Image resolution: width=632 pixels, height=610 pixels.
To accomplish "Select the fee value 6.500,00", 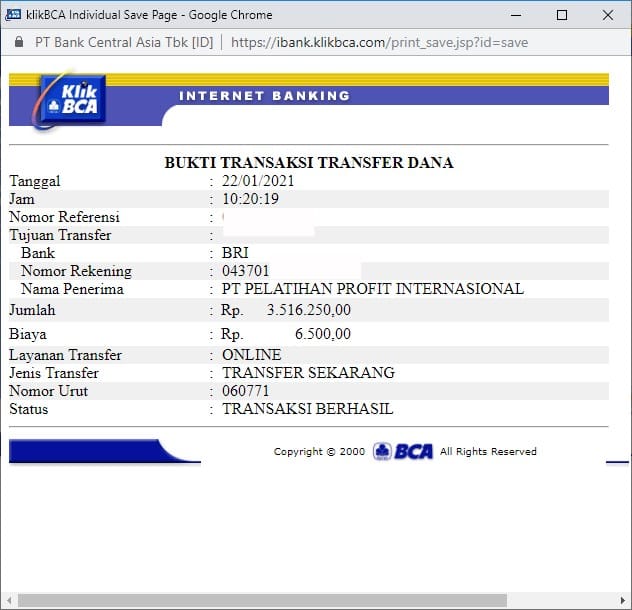I will click(322, 334).
